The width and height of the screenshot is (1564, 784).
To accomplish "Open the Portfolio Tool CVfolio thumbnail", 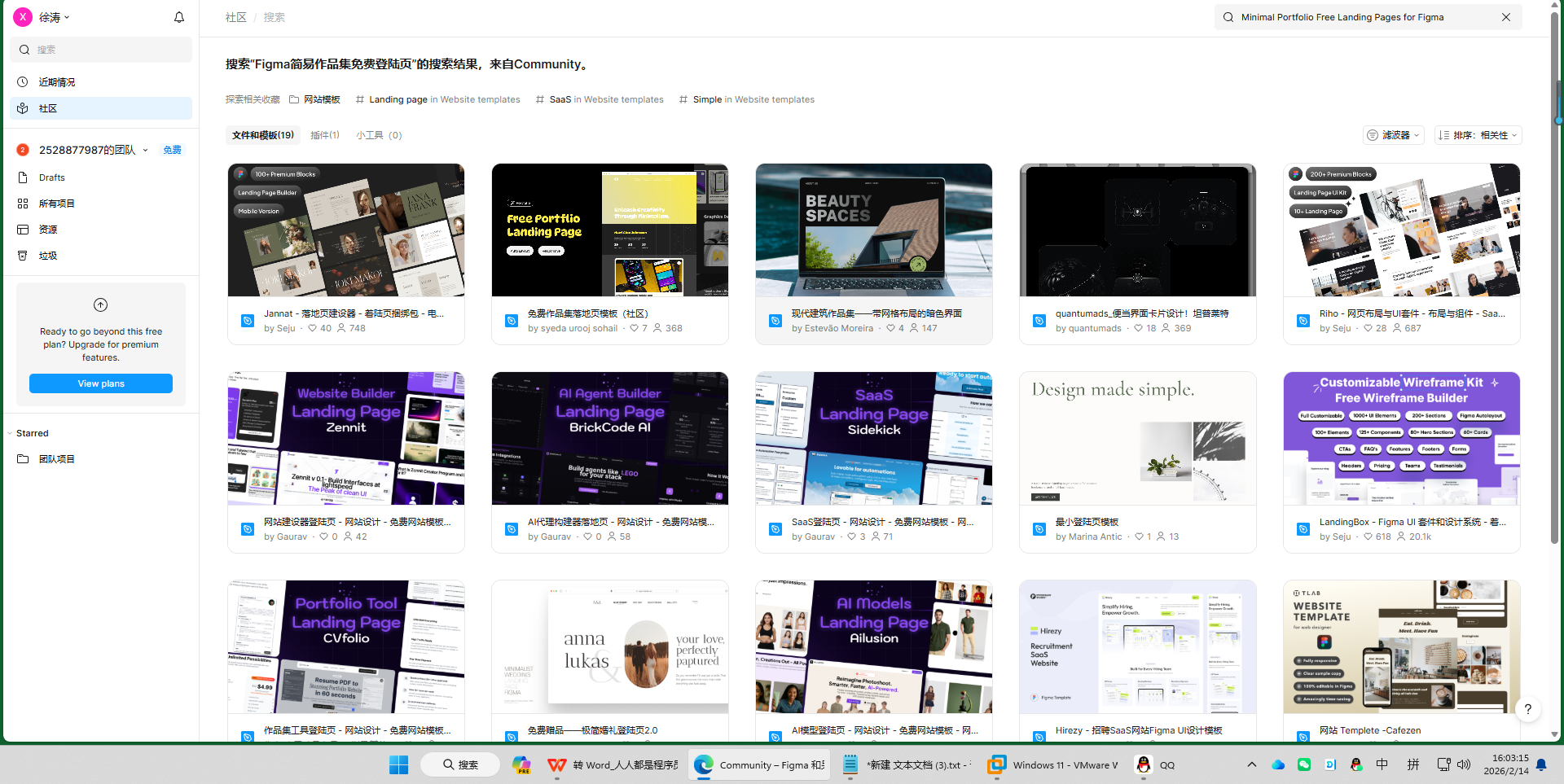I will tap(346, 646).
